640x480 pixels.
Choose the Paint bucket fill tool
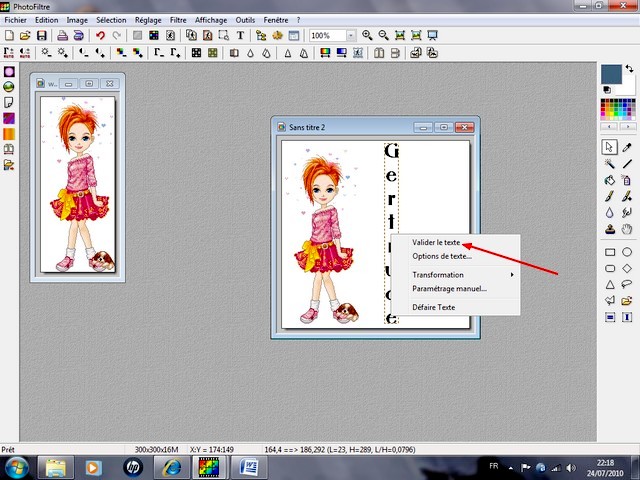[609, 180]
